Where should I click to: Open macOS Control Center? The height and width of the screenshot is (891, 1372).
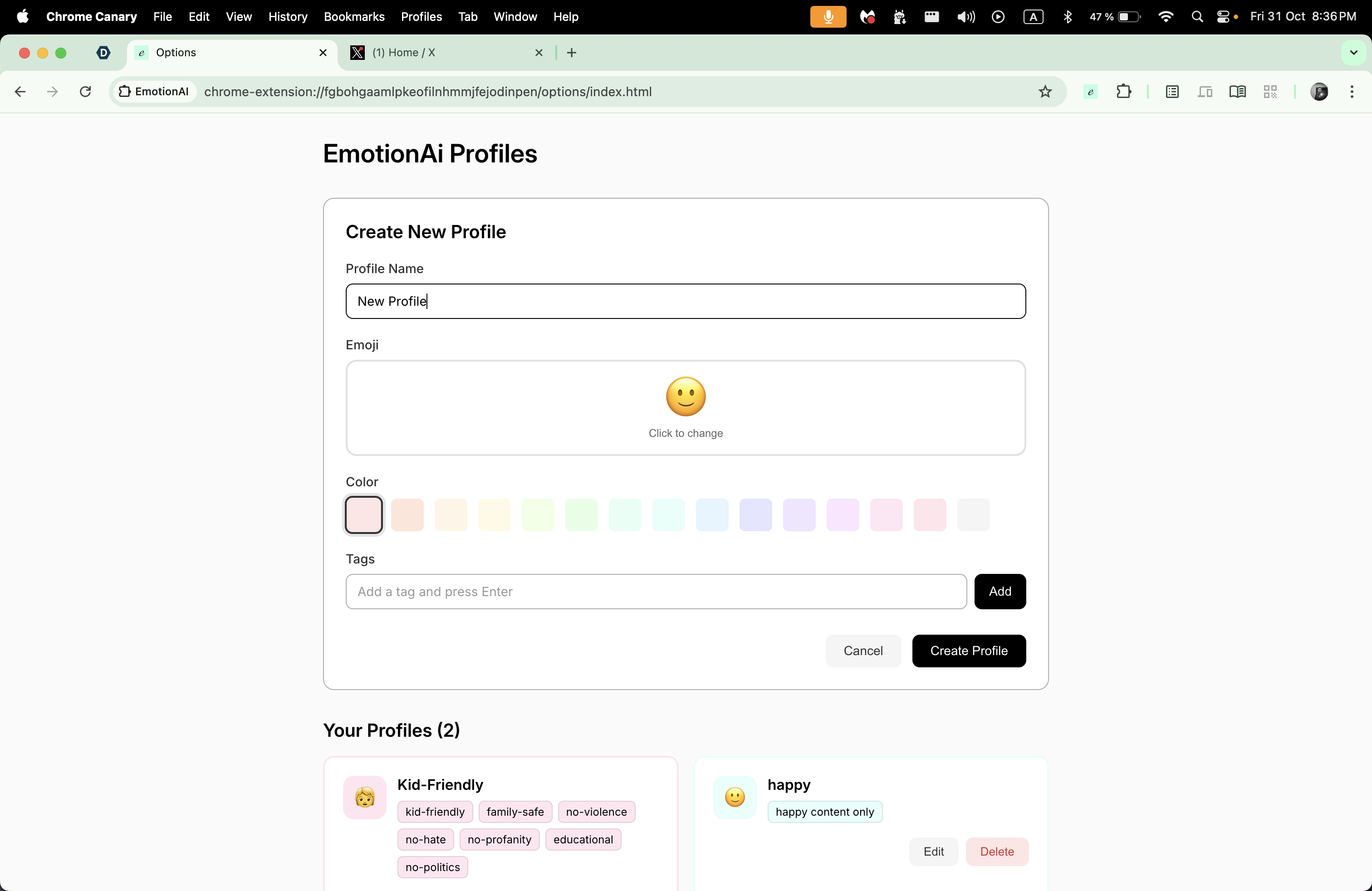(x=1223, y=17)
